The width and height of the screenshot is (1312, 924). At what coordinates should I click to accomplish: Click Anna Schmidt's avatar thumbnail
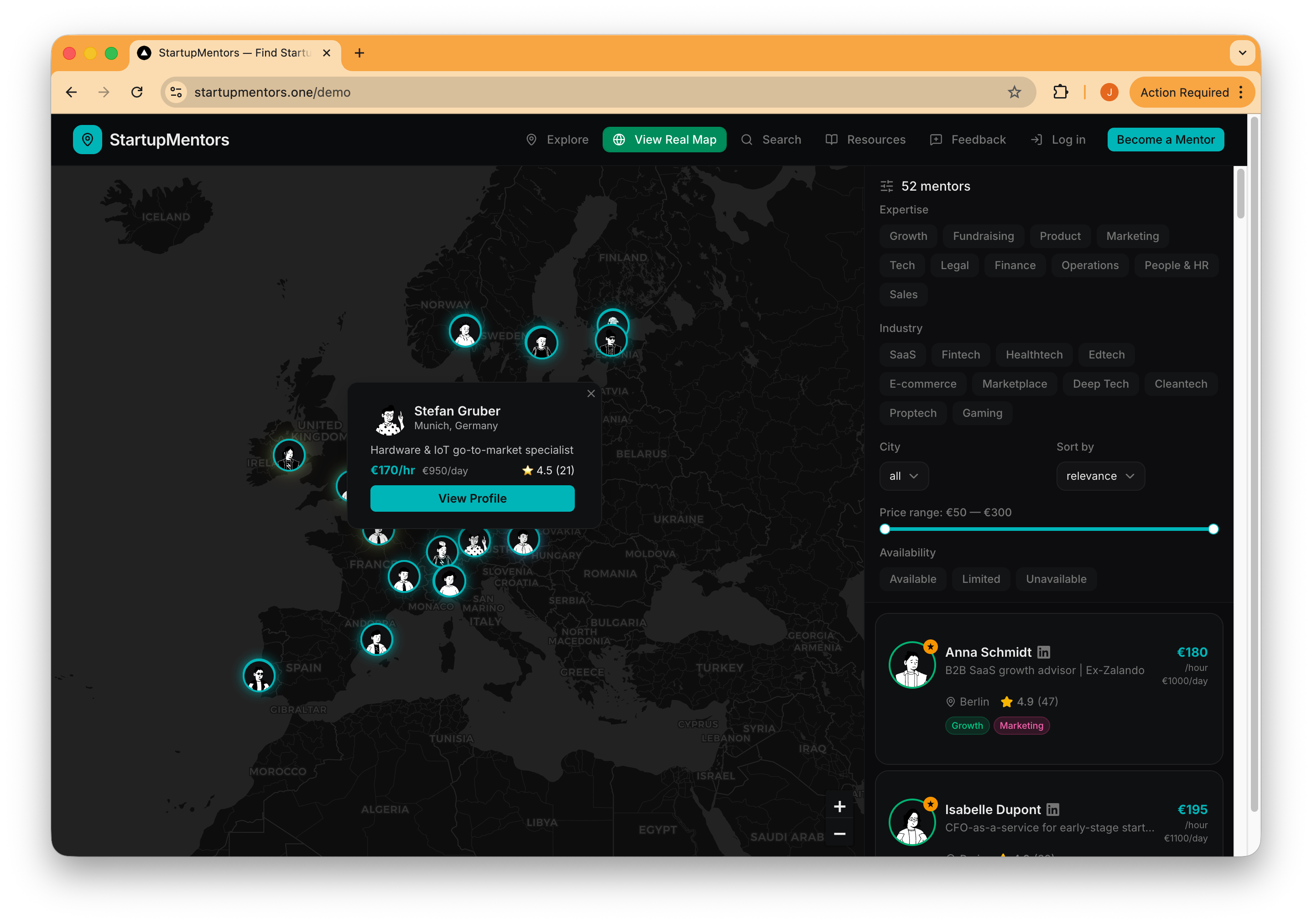coord(912,664)
